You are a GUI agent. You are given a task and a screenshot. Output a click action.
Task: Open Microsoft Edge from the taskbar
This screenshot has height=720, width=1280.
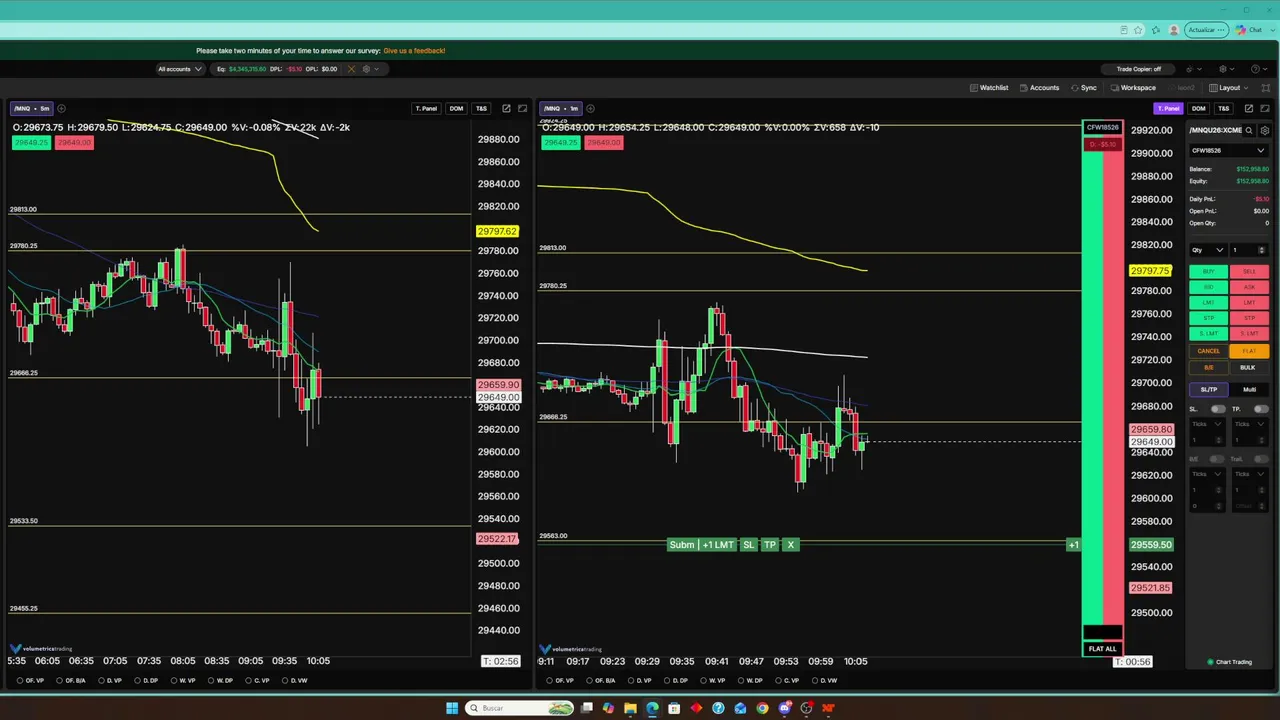click(652, 708)
